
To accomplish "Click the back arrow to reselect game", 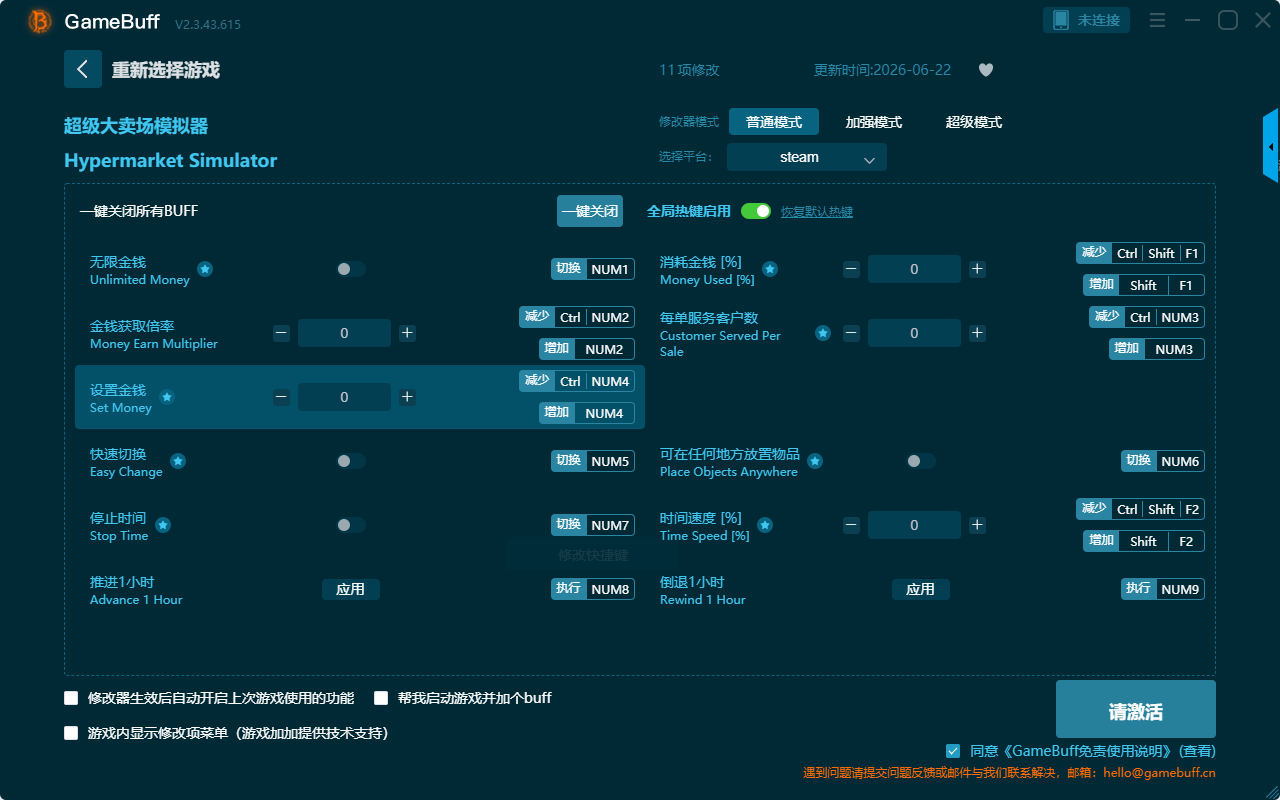I will click(83, 69).
